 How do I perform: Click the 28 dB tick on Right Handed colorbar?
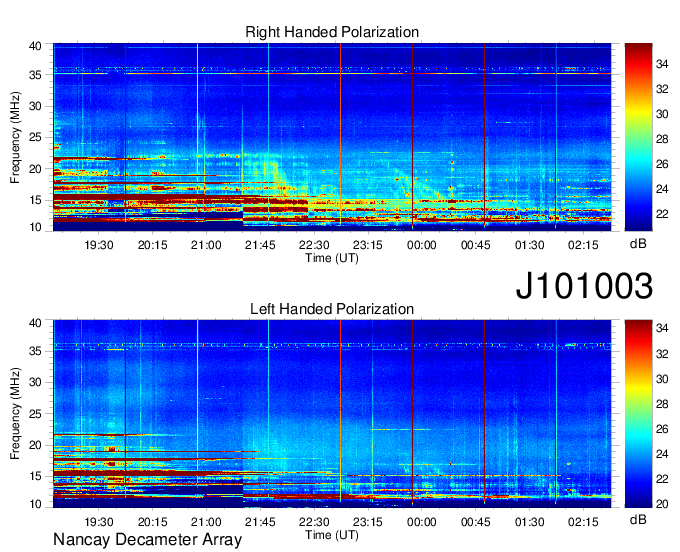coord(662,139)
